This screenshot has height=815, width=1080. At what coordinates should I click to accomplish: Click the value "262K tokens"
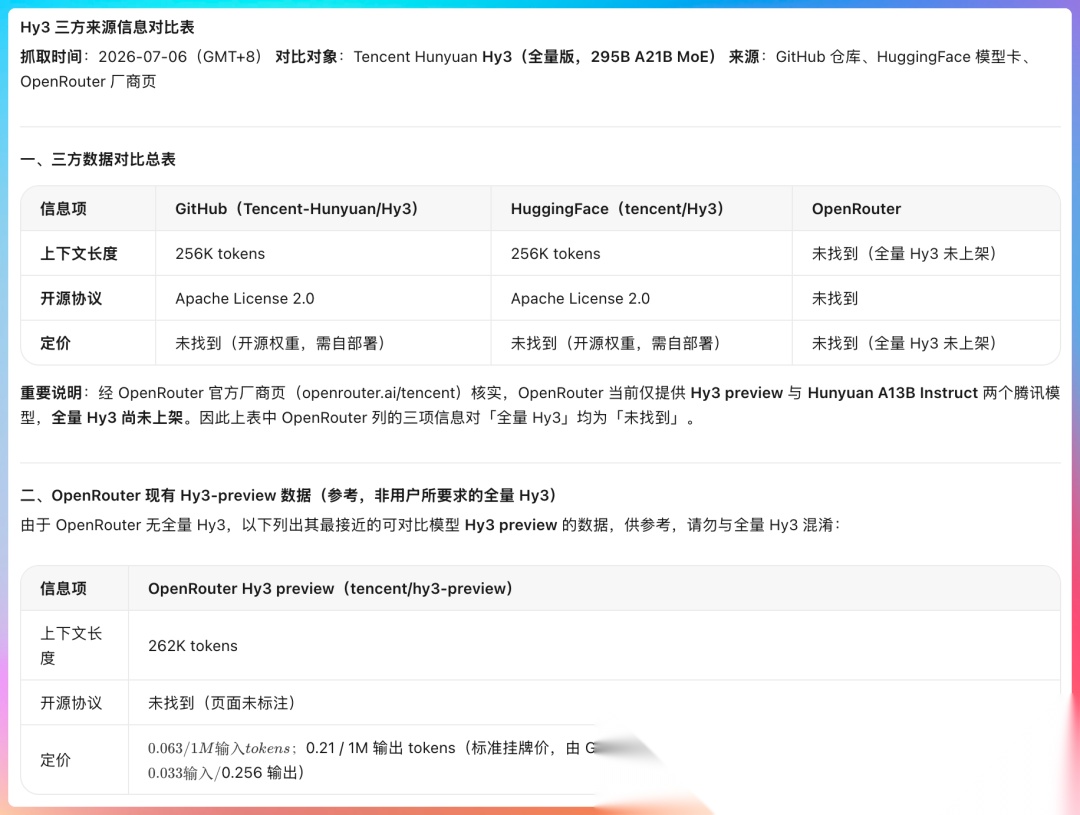(x=193, y=646)
